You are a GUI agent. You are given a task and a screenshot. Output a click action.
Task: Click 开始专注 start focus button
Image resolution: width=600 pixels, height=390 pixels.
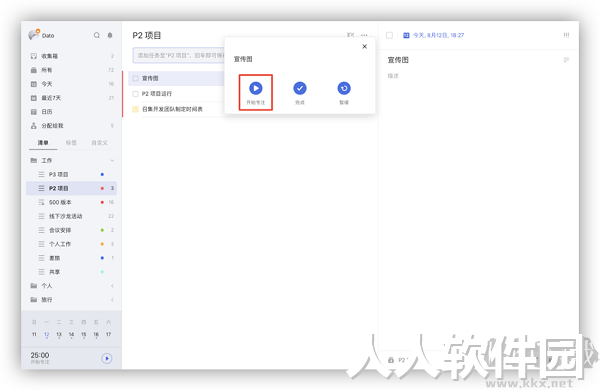pyautogui.click(x=256, y=93)
